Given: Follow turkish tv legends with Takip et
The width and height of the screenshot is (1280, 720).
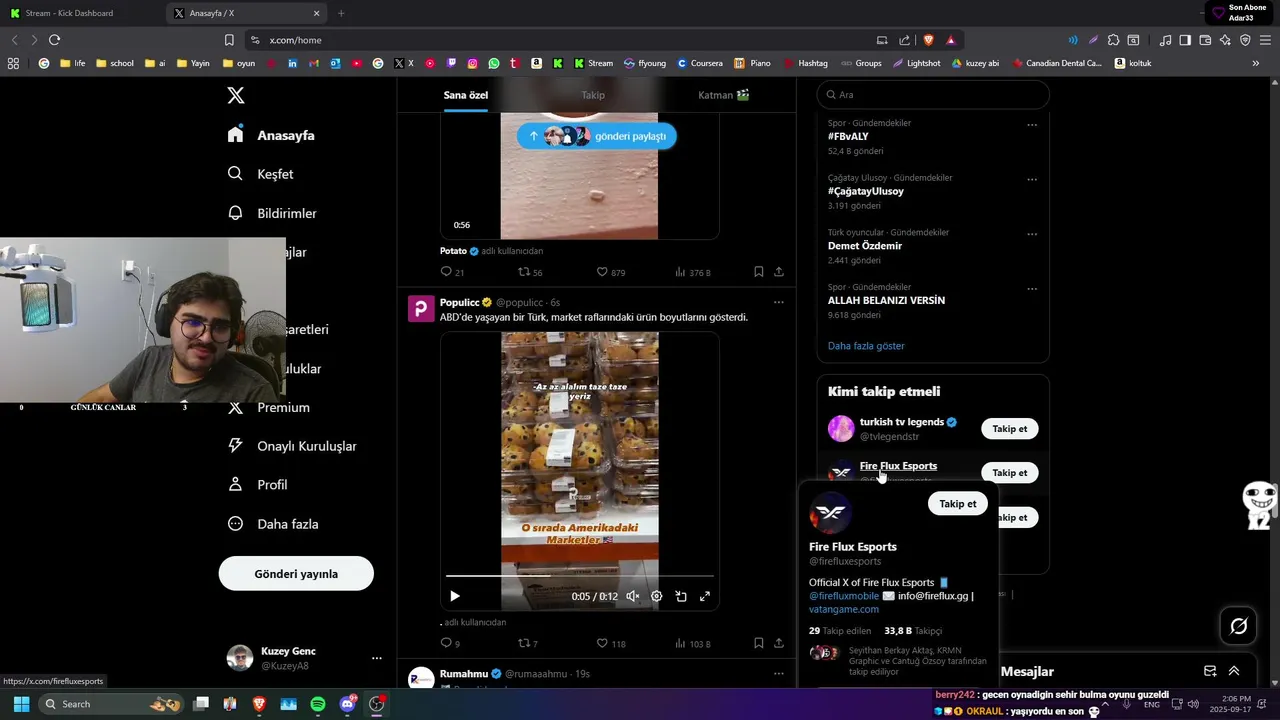Looking at the screenshot, I should coord(1010,429).
